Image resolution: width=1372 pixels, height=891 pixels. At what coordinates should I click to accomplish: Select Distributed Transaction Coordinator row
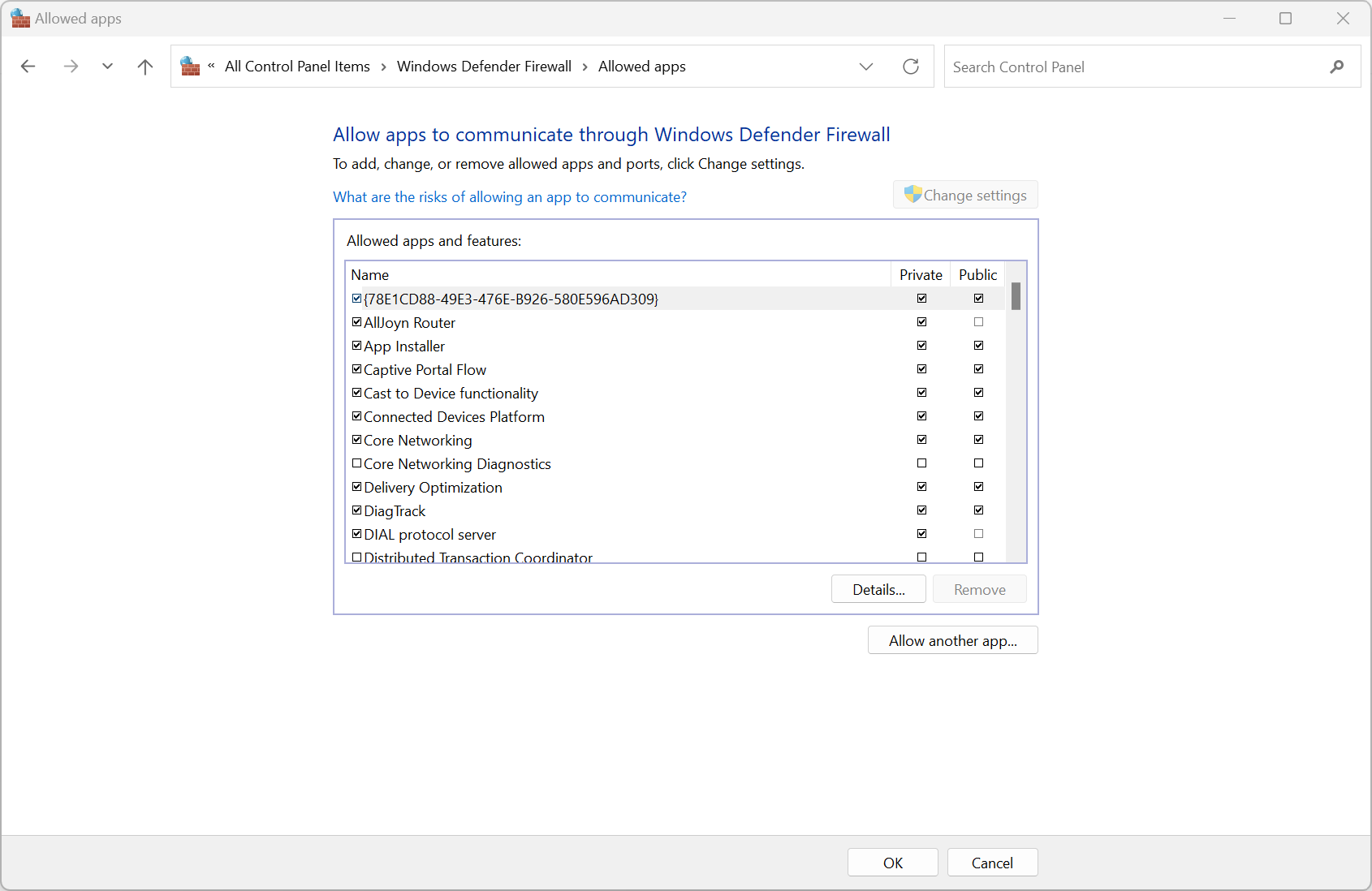click(675, 557)
